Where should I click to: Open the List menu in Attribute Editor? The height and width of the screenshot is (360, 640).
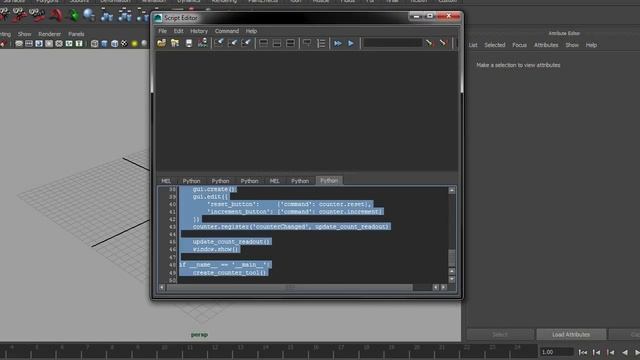[x=473, y=45]
